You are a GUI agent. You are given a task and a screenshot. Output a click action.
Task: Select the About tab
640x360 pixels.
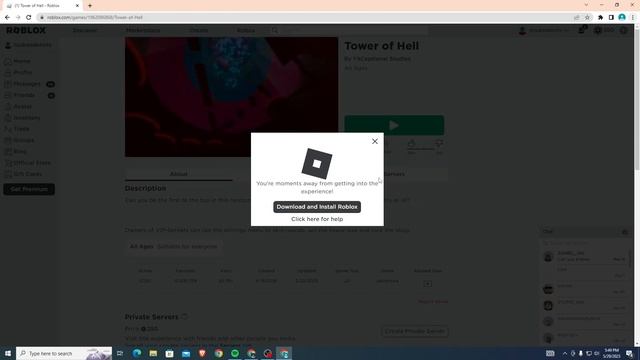(x=178, y=174)
